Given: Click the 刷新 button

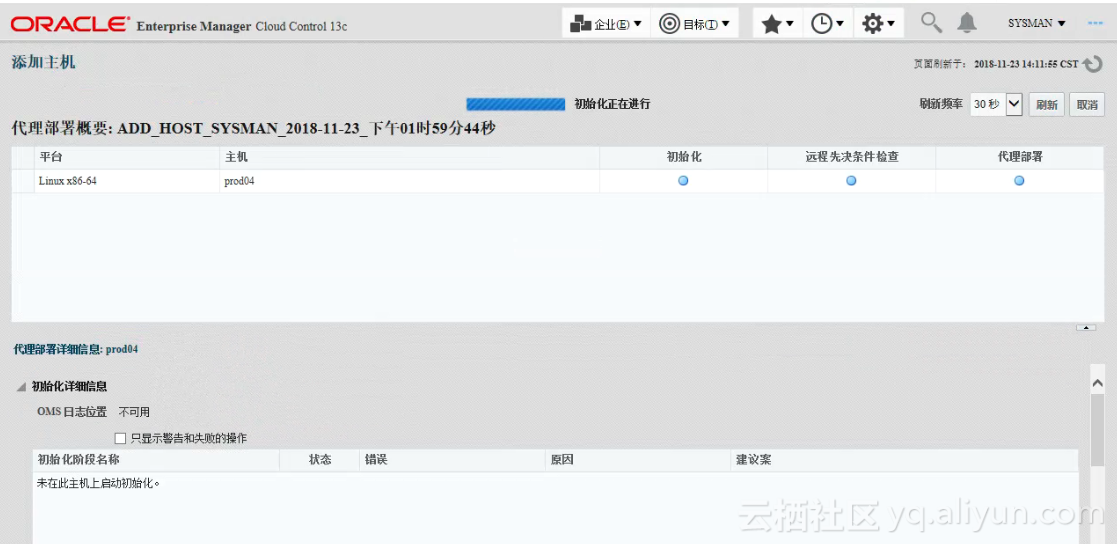Looking at the screenshot, I should (x=1046, y=105).
